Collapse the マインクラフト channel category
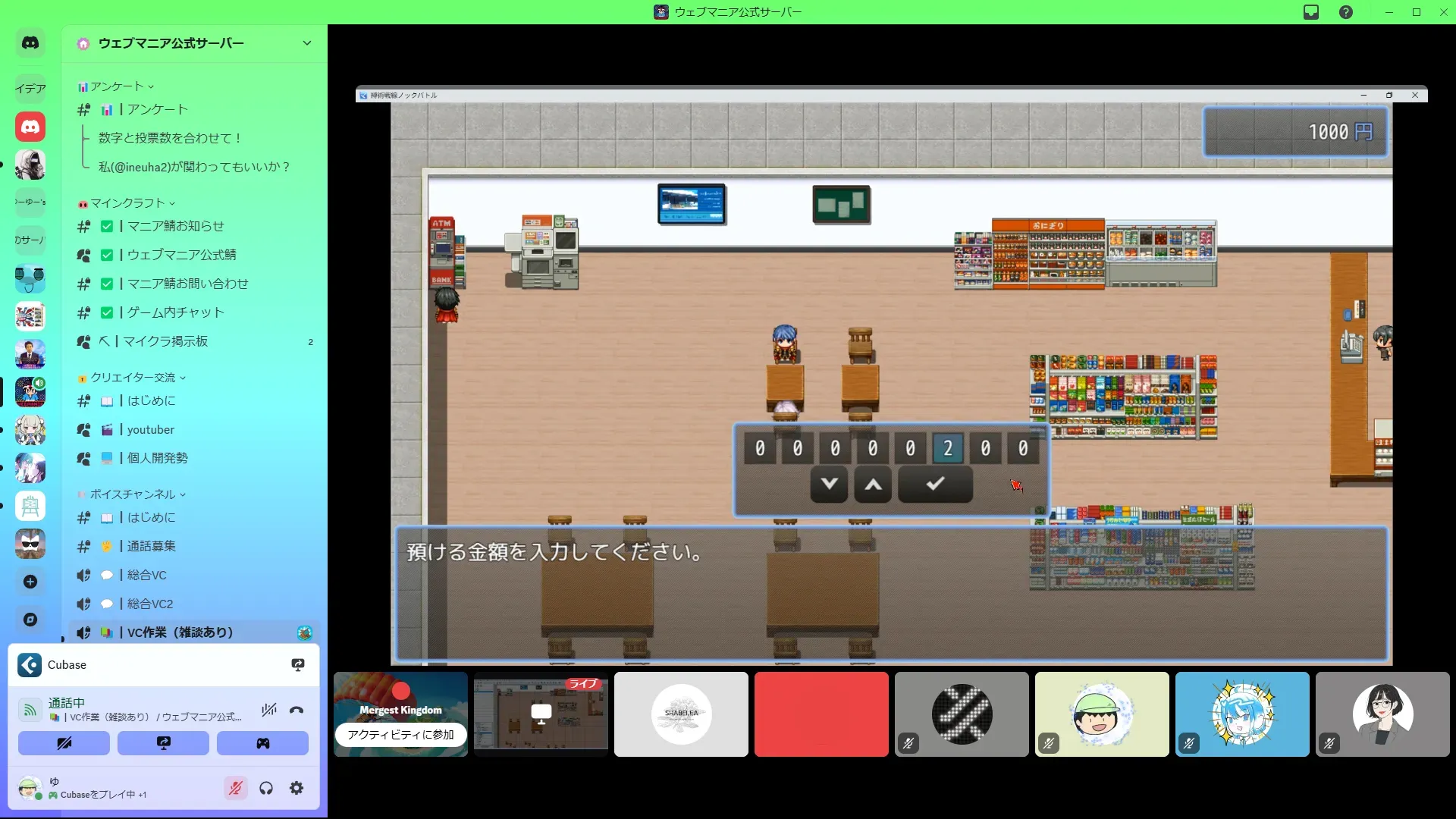 tap(127, 203)
